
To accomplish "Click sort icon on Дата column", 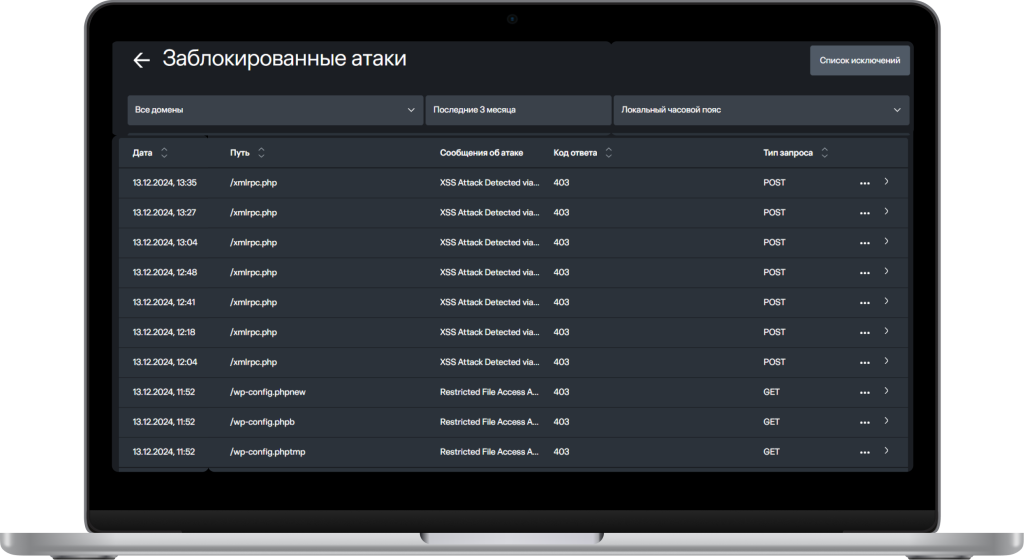I will [165, 153].
